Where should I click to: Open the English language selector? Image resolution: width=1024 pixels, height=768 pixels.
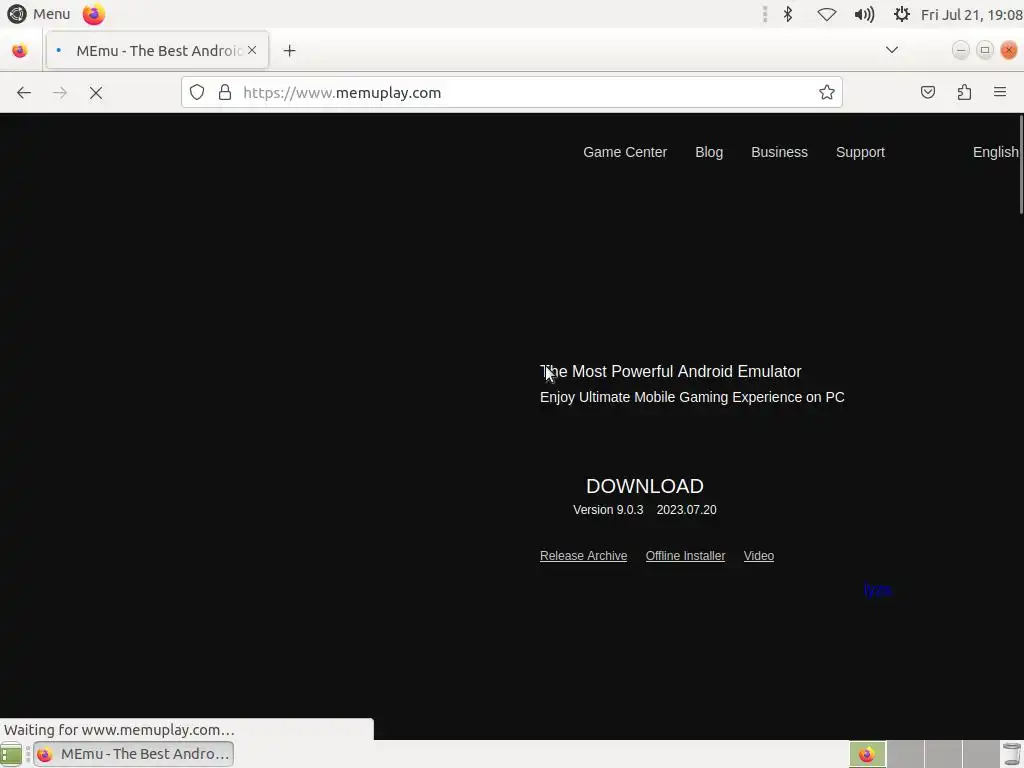click(x=995, y=152)
